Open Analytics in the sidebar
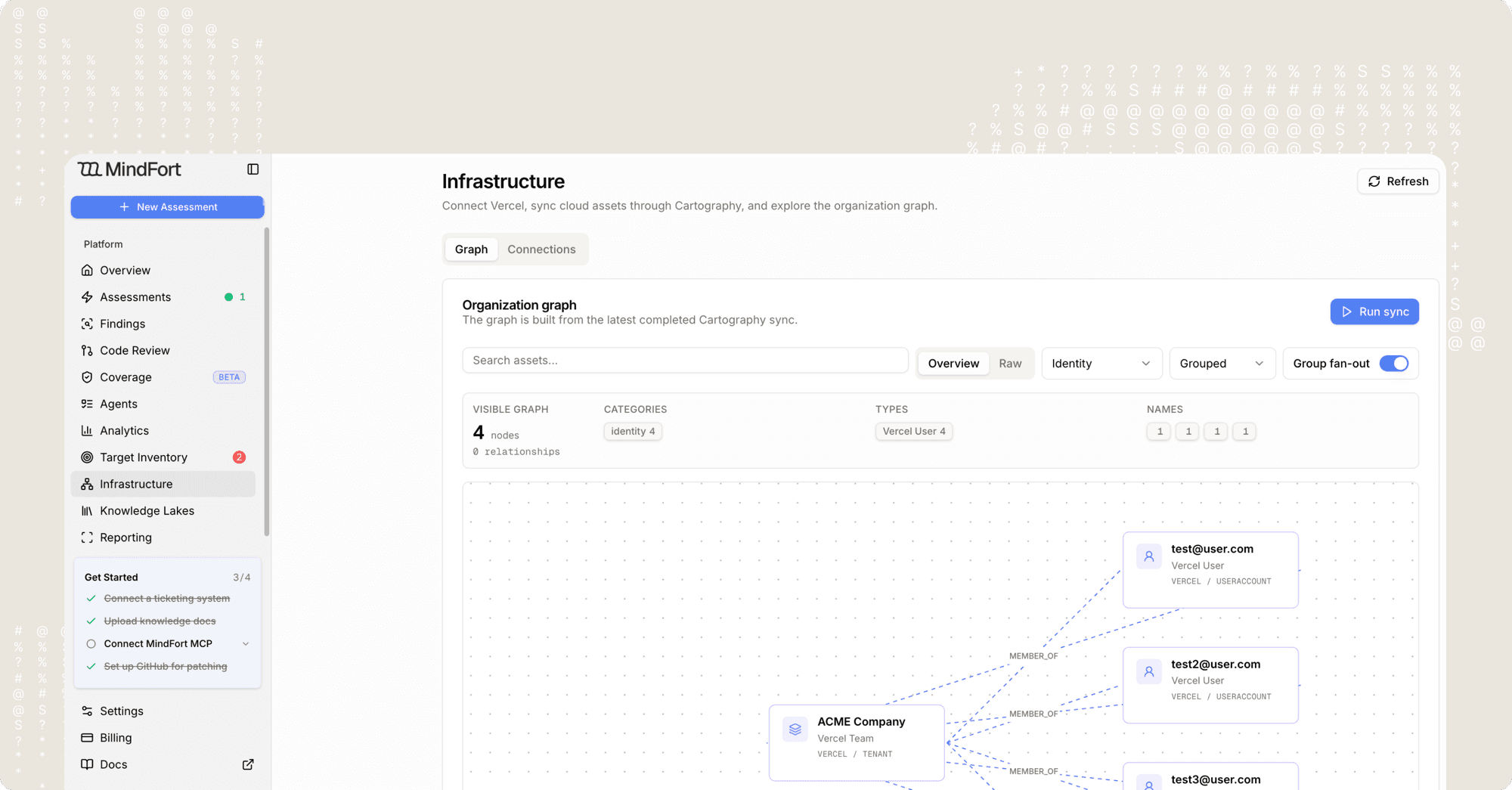This screenshot has height=790, width=1512. tap(163, 431)
